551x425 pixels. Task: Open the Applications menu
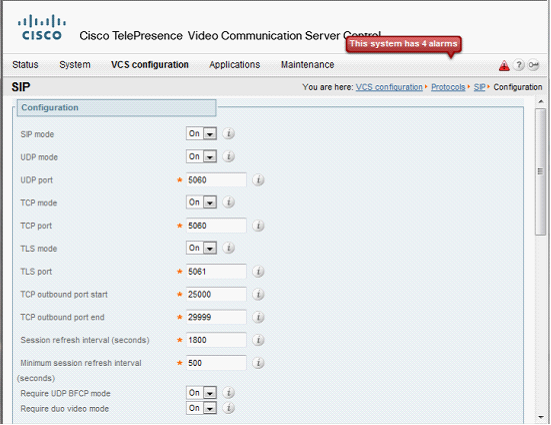(235, 65)
